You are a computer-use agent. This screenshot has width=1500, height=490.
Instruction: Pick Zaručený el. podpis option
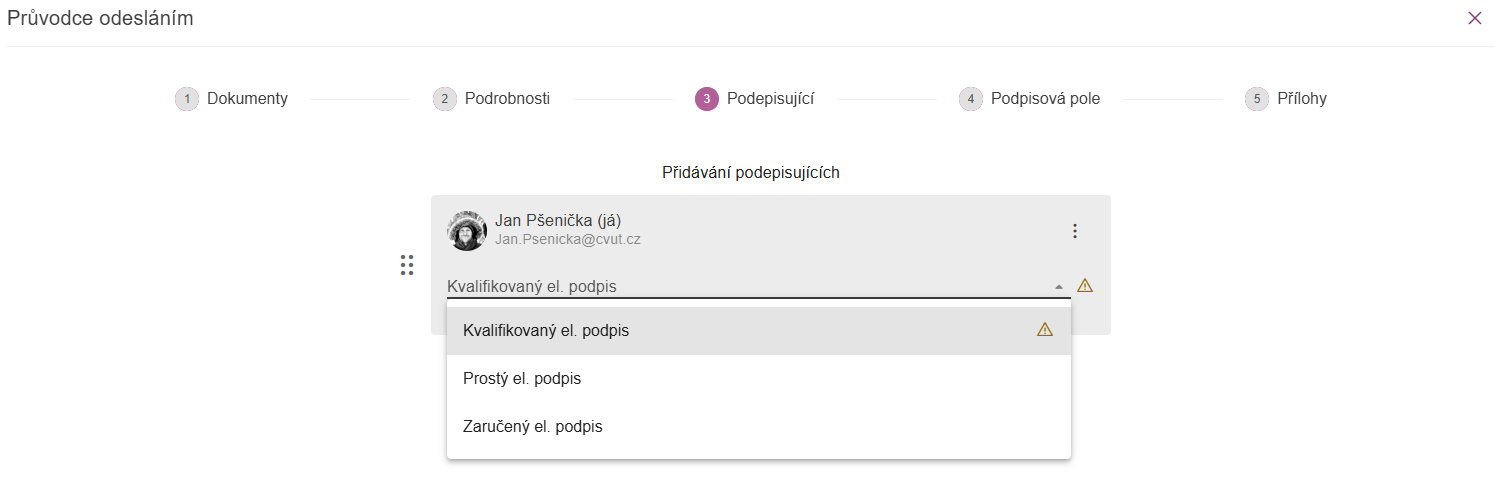[x=533, y=427]
